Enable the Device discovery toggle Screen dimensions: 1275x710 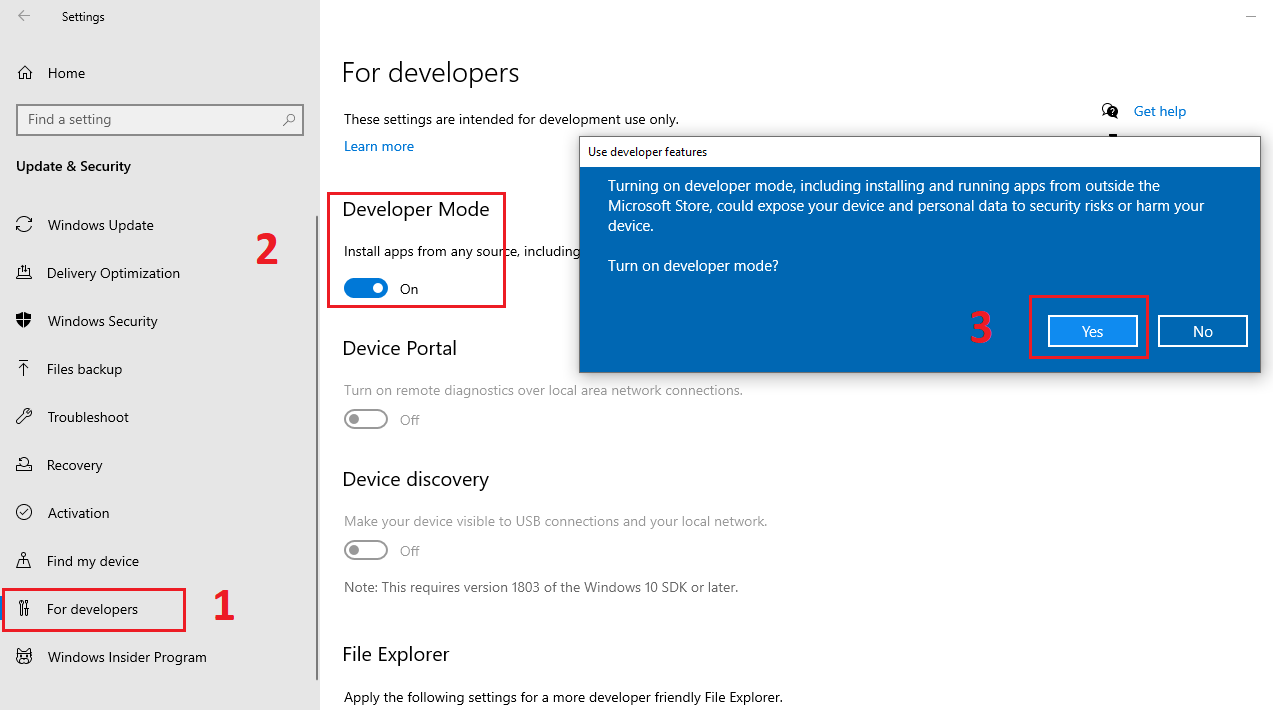(366, 551)
